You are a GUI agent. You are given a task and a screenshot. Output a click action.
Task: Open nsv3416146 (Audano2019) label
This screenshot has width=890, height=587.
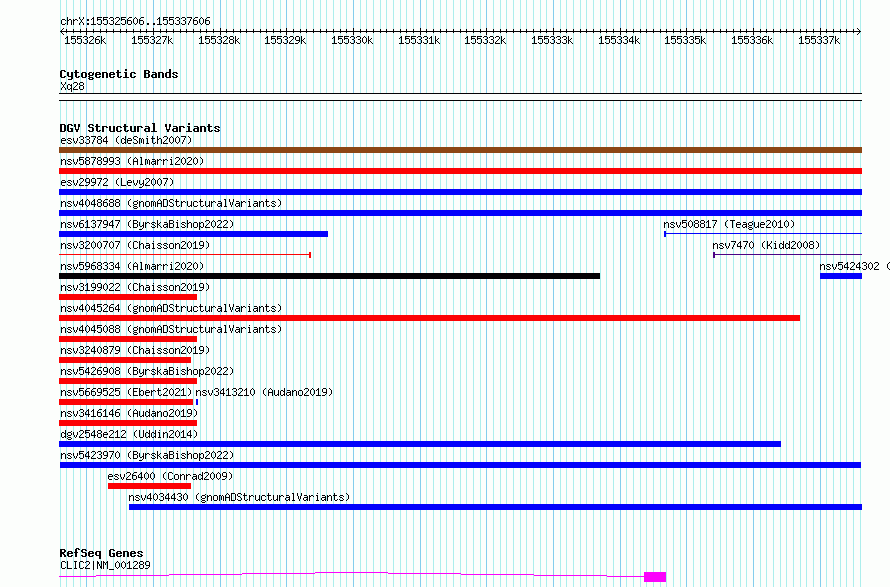[129, 413]
